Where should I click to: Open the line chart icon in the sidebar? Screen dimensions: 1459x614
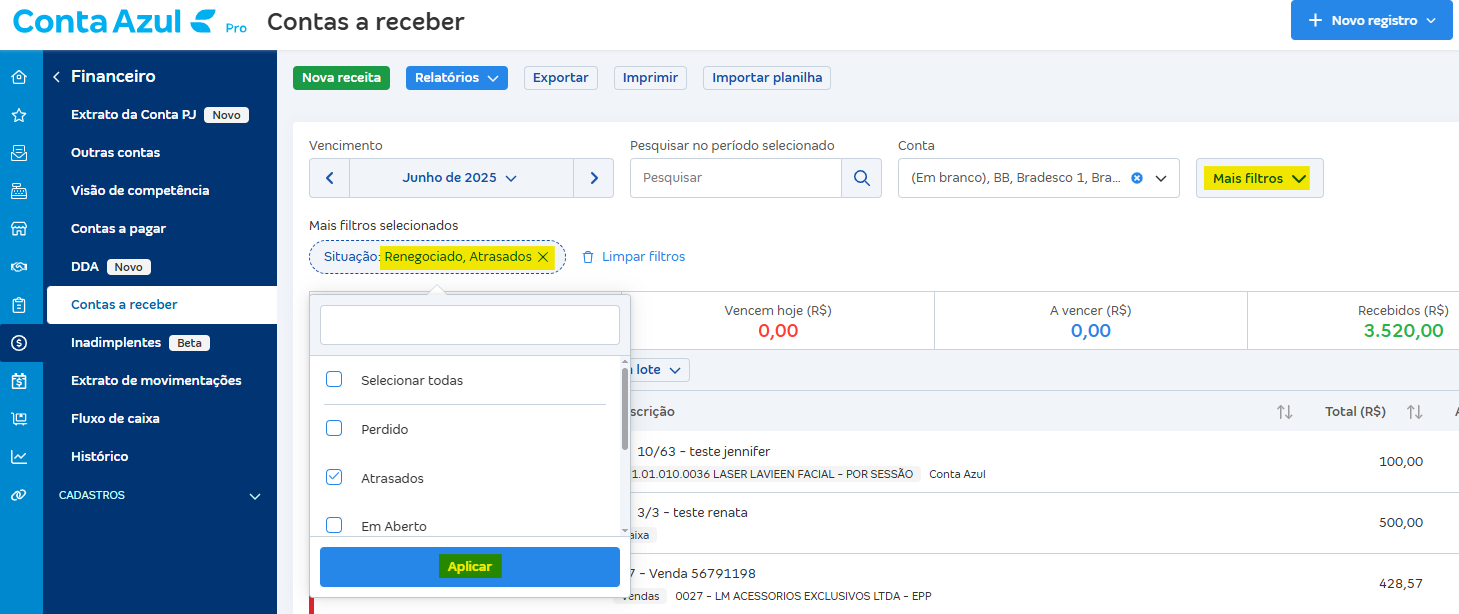pos(20,456)
